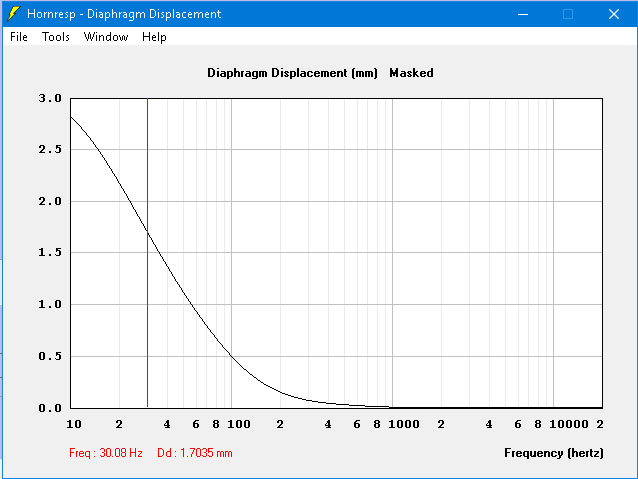
Task: Click the 10 x-axis frequency label
Action: pyautogui.click(x=74, y=424)
